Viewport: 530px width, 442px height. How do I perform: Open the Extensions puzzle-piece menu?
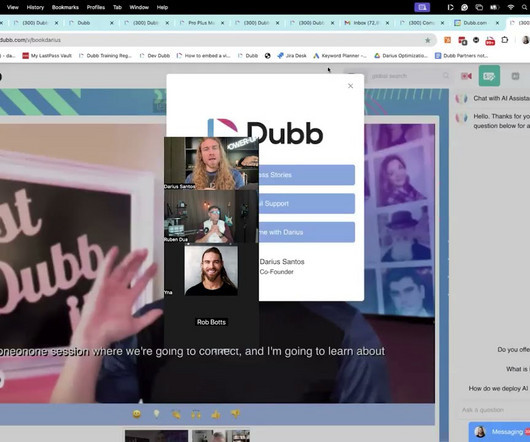point(505,40)
